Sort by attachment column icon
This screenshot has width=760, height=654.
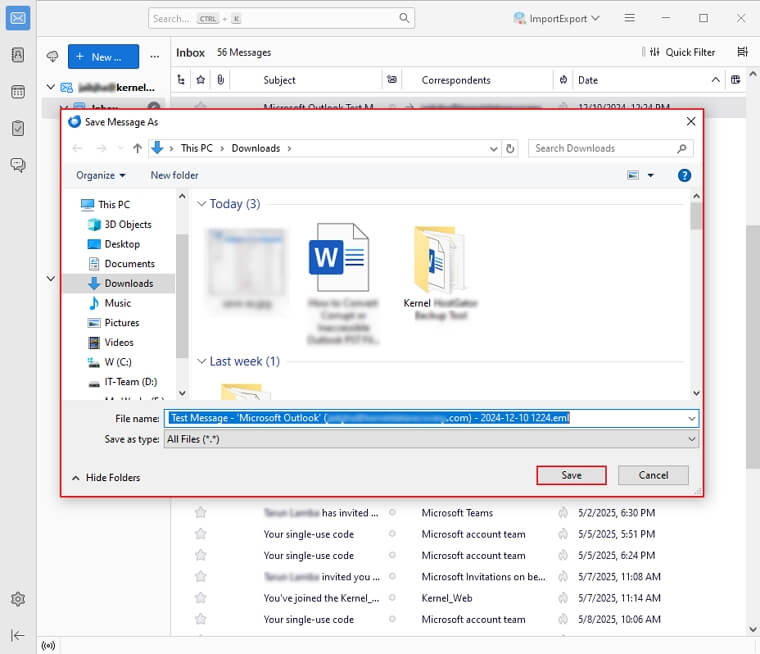(x=221, y=80)
